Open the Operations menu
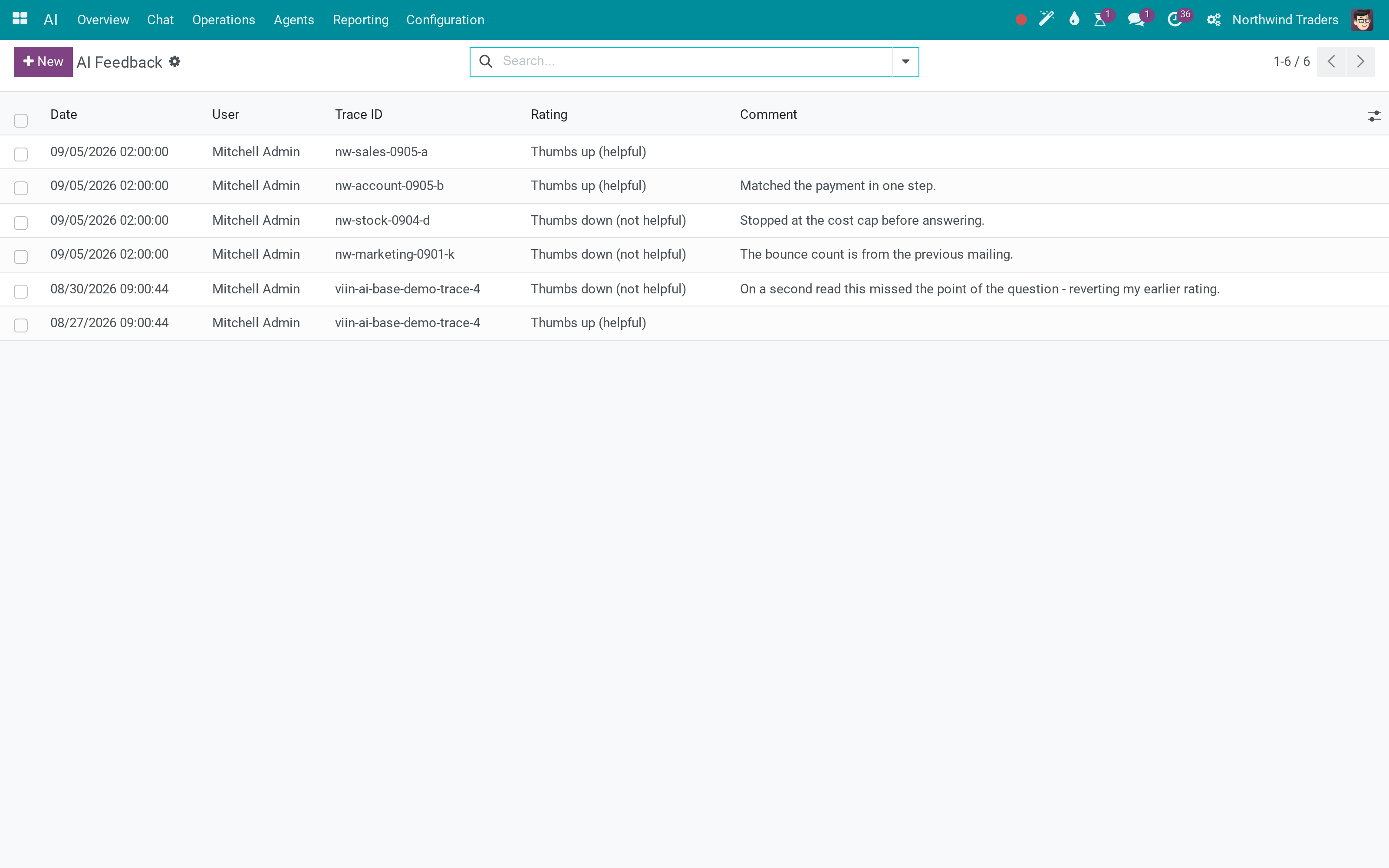 tap(224, 20)
